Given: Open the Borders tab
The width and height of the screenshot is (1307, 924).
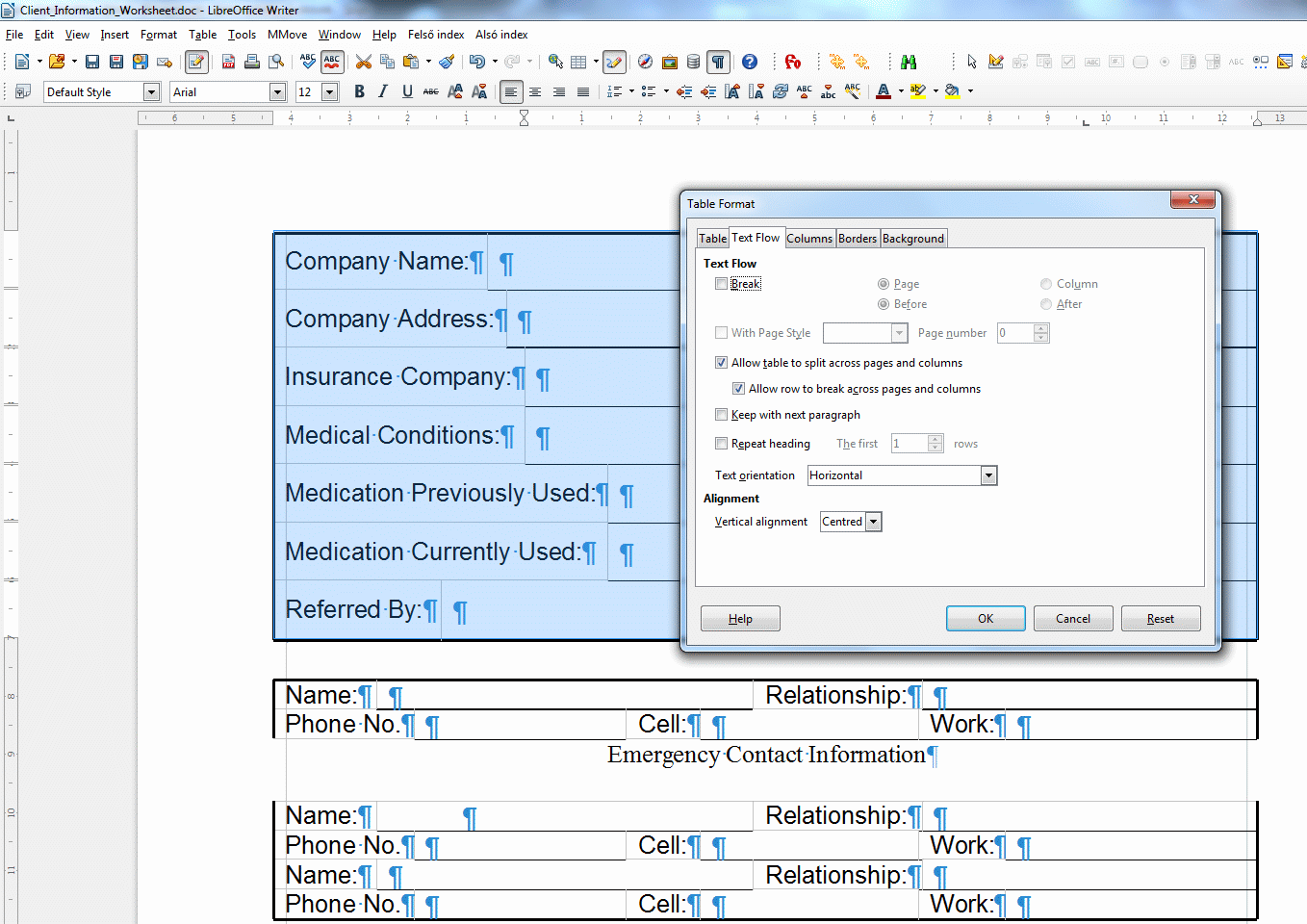Looking at the screenshot, I should pyautogui.click(x=858, y=239).
